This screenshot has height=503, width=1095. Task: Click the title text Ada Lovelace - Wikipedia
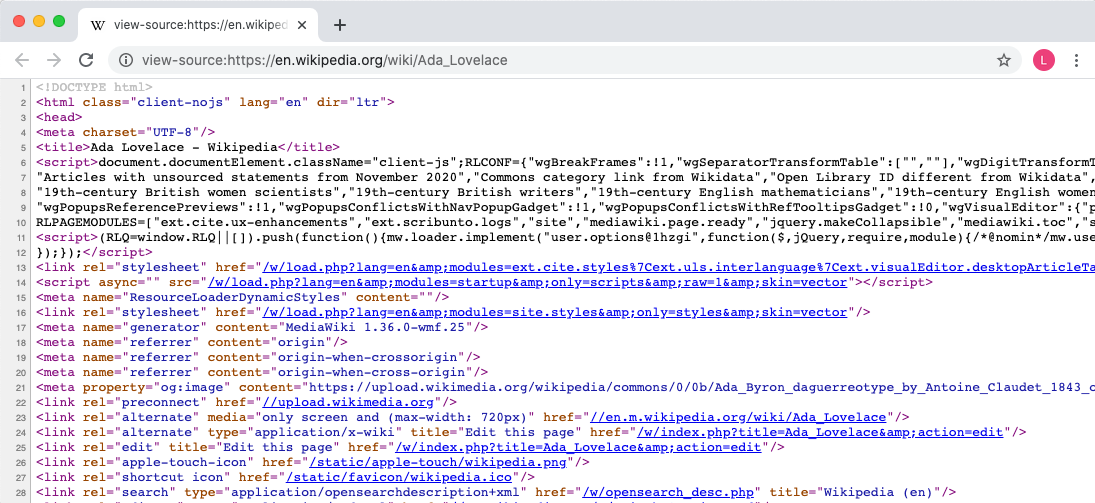[x=184, y=147]
